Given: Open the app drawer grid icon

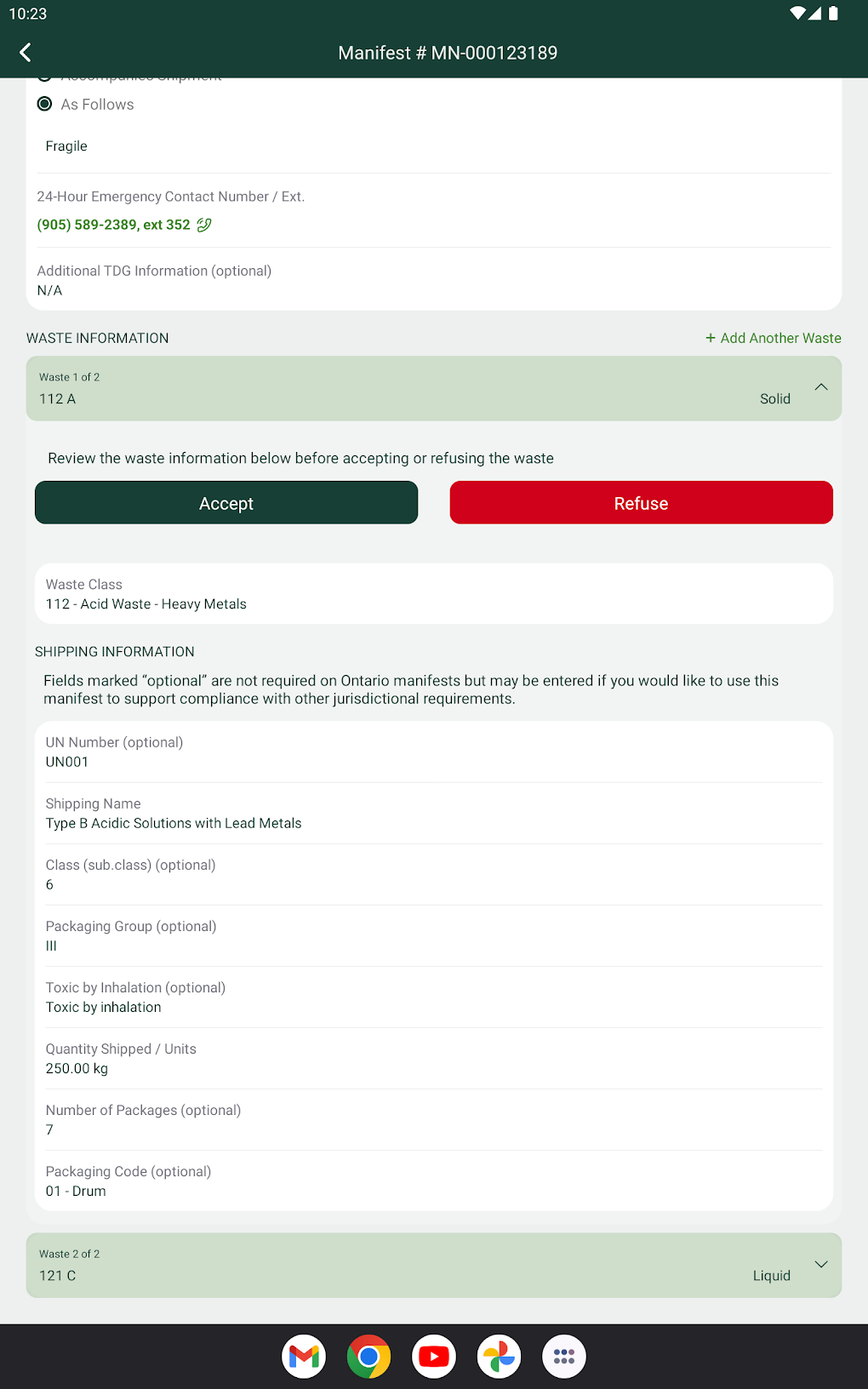Looking at the screenshot, I should pos(563,1356).
